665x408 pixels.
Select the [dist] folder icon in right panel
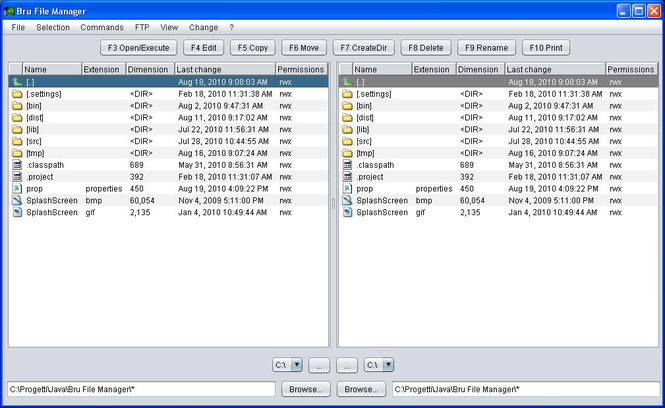(x=347, y=117)
